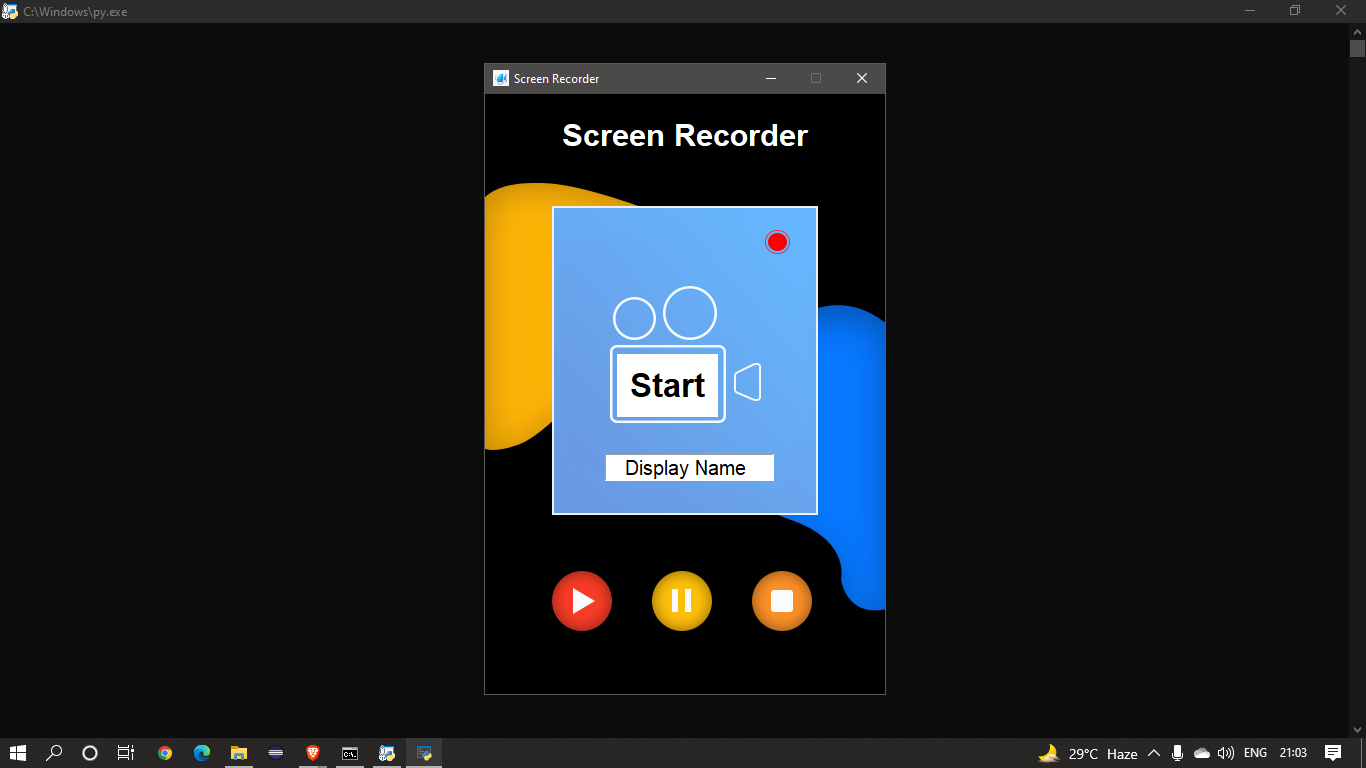Click the active Python window taskbar icon

tap(424, 753)
